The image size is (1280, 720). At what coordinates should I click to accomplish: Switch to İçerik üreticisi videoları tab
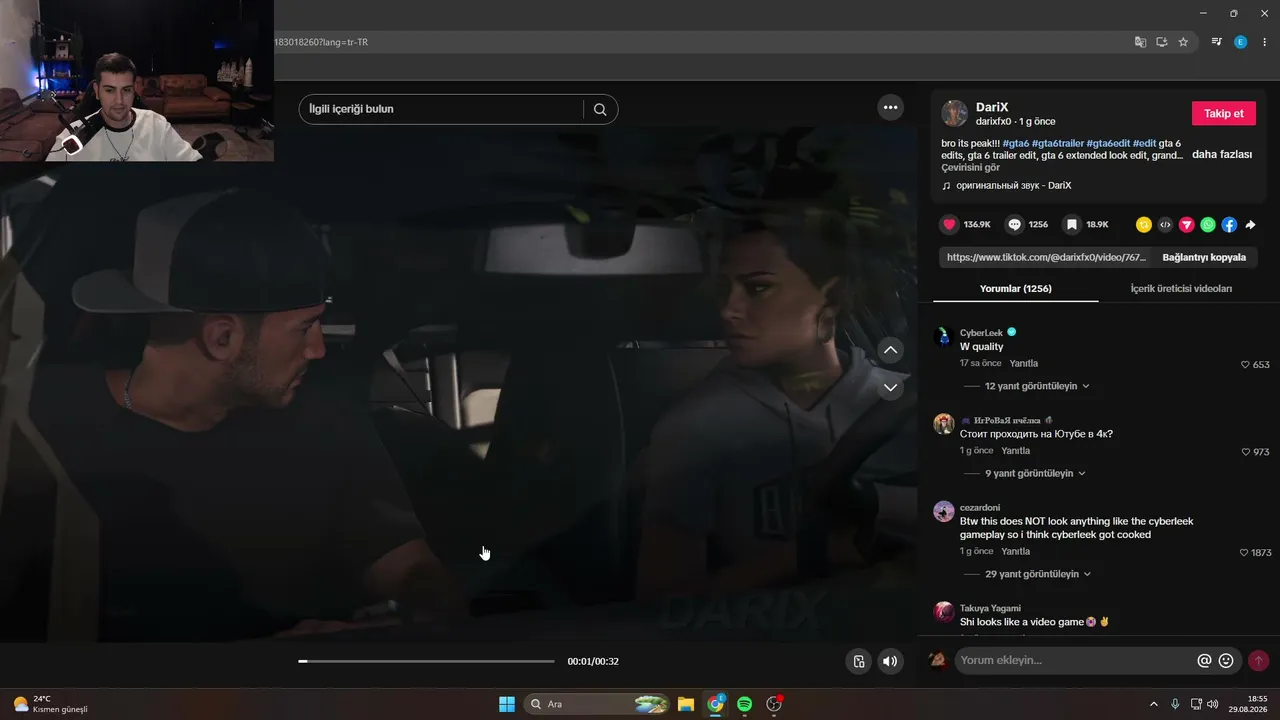click(x=1181, y=289)
